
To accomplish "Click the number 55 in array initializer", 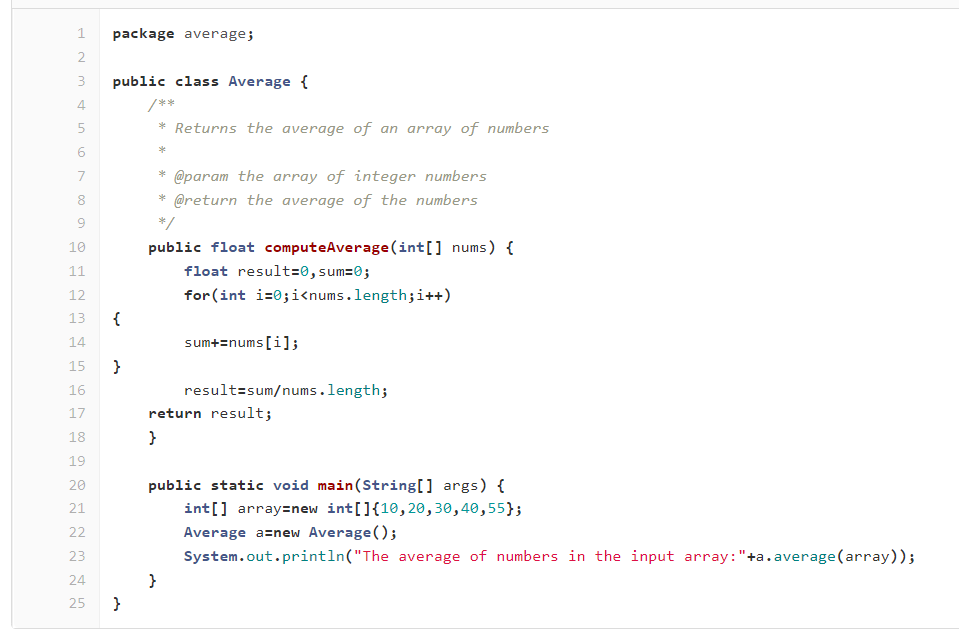I will (496, 509).
